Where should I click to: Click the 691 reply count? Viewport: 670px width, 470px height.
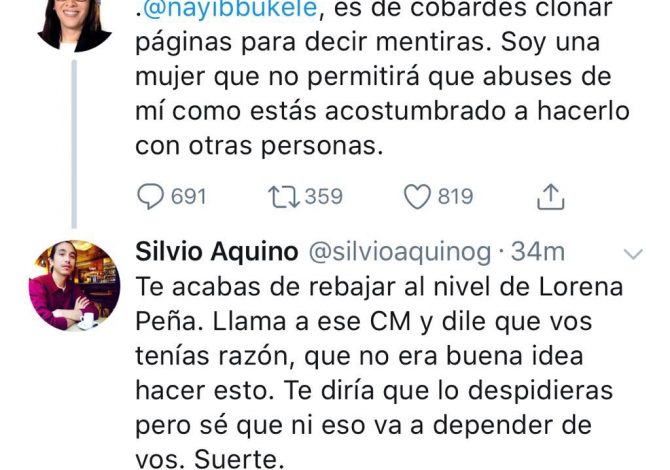[x=189, y=197]
